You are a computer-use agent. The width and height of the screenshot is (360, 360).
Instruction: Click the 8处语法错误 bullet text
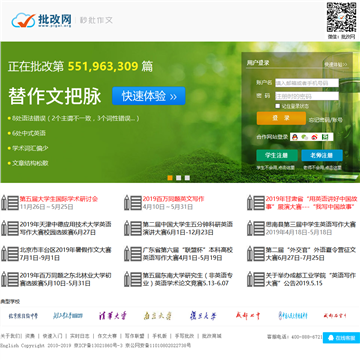[x=75, y=118]
